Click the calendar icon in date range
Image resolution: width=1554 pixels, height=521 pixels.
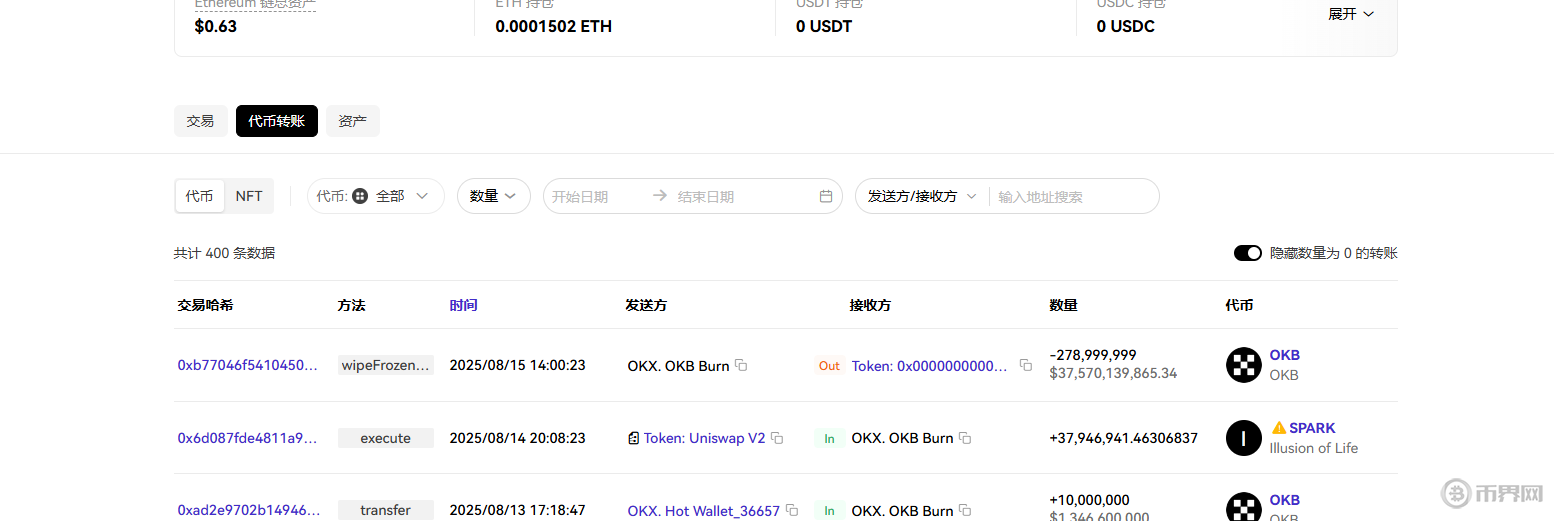tap(826, 196)
